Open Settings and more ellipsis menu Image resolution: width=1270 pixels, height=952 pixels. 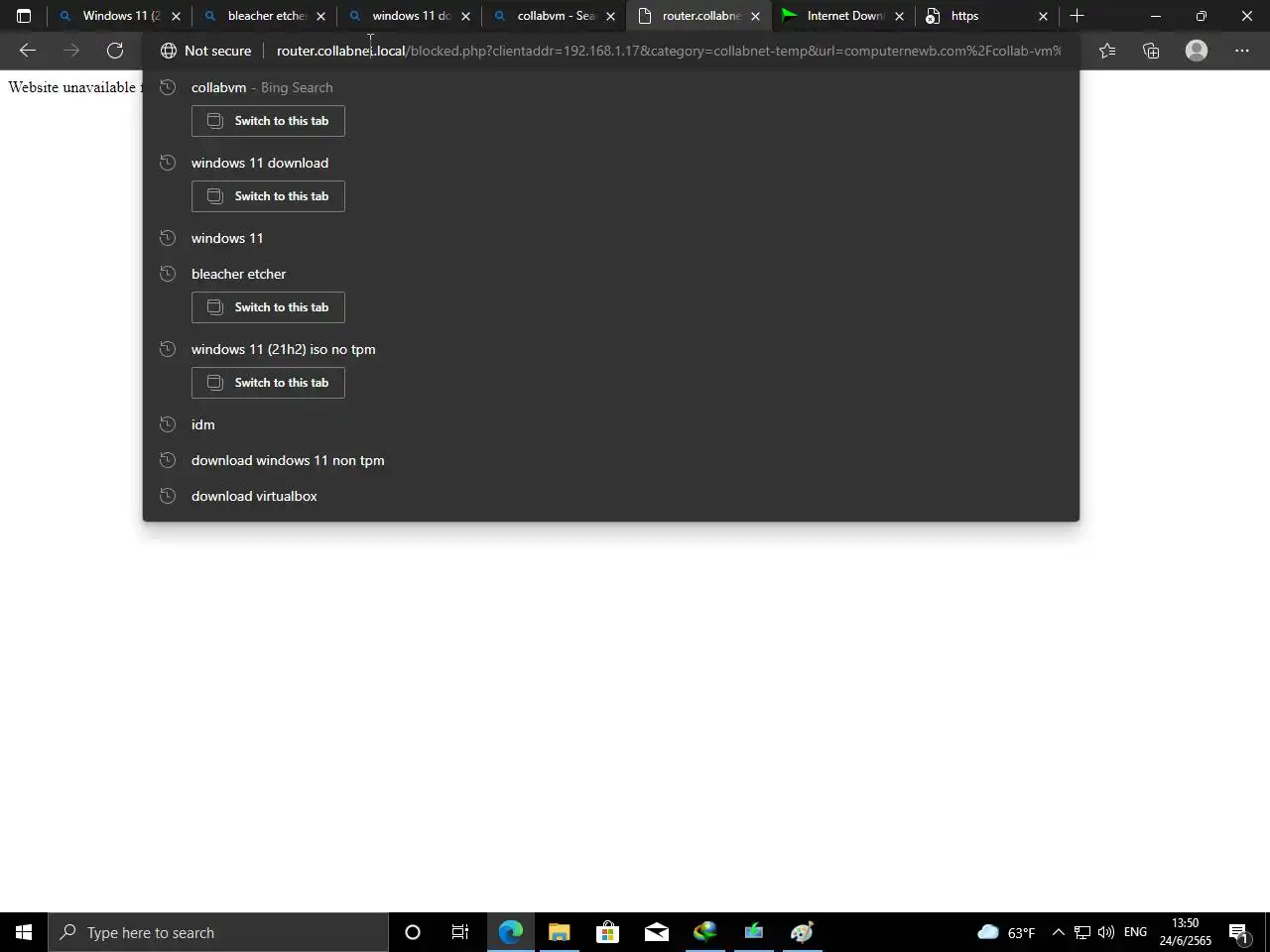pos(1242,51)
